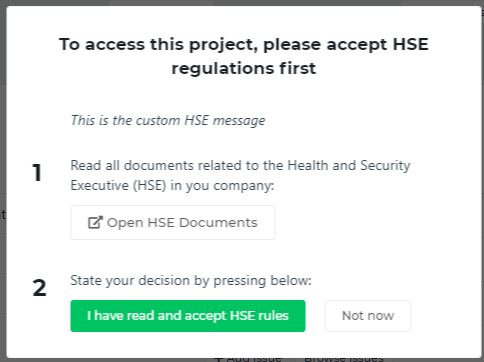
Task: Accept with 'I have read and accept HSE rules'
Action: click(188, 316)
